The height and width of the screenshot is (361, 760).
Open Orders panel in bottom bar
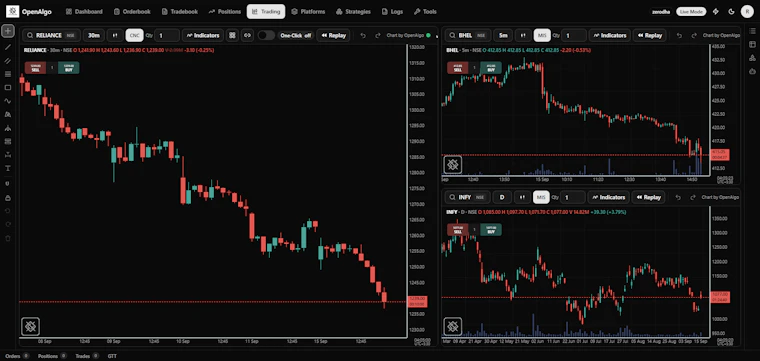pyautogui.click(x=17, y=356)
